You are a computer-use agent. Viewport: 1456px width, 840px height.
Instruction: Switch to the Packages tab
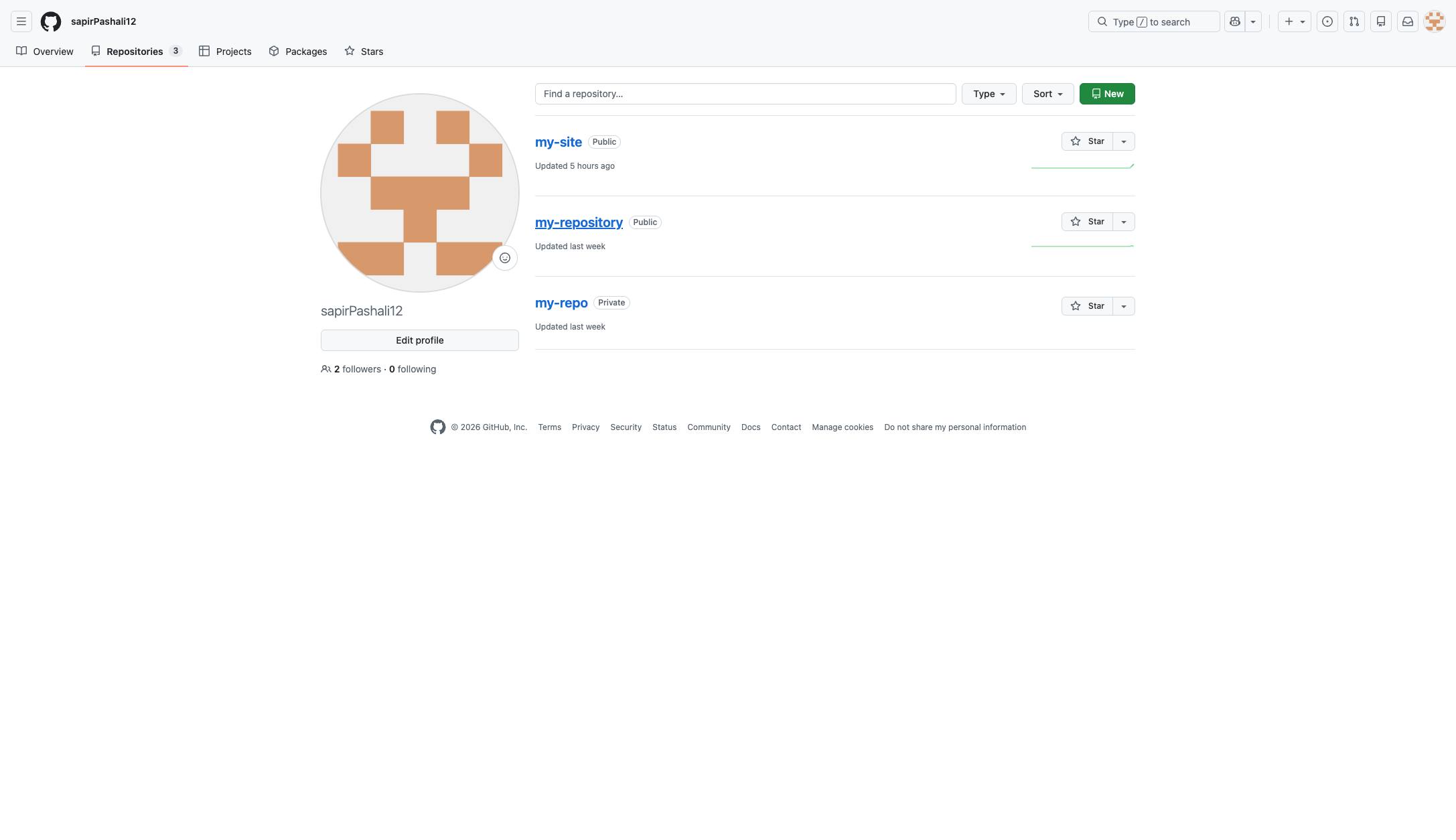pos(298,51)
